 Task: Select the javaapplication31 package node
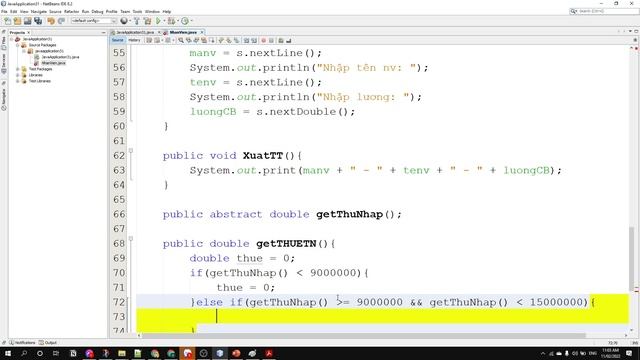click(49, 51)
